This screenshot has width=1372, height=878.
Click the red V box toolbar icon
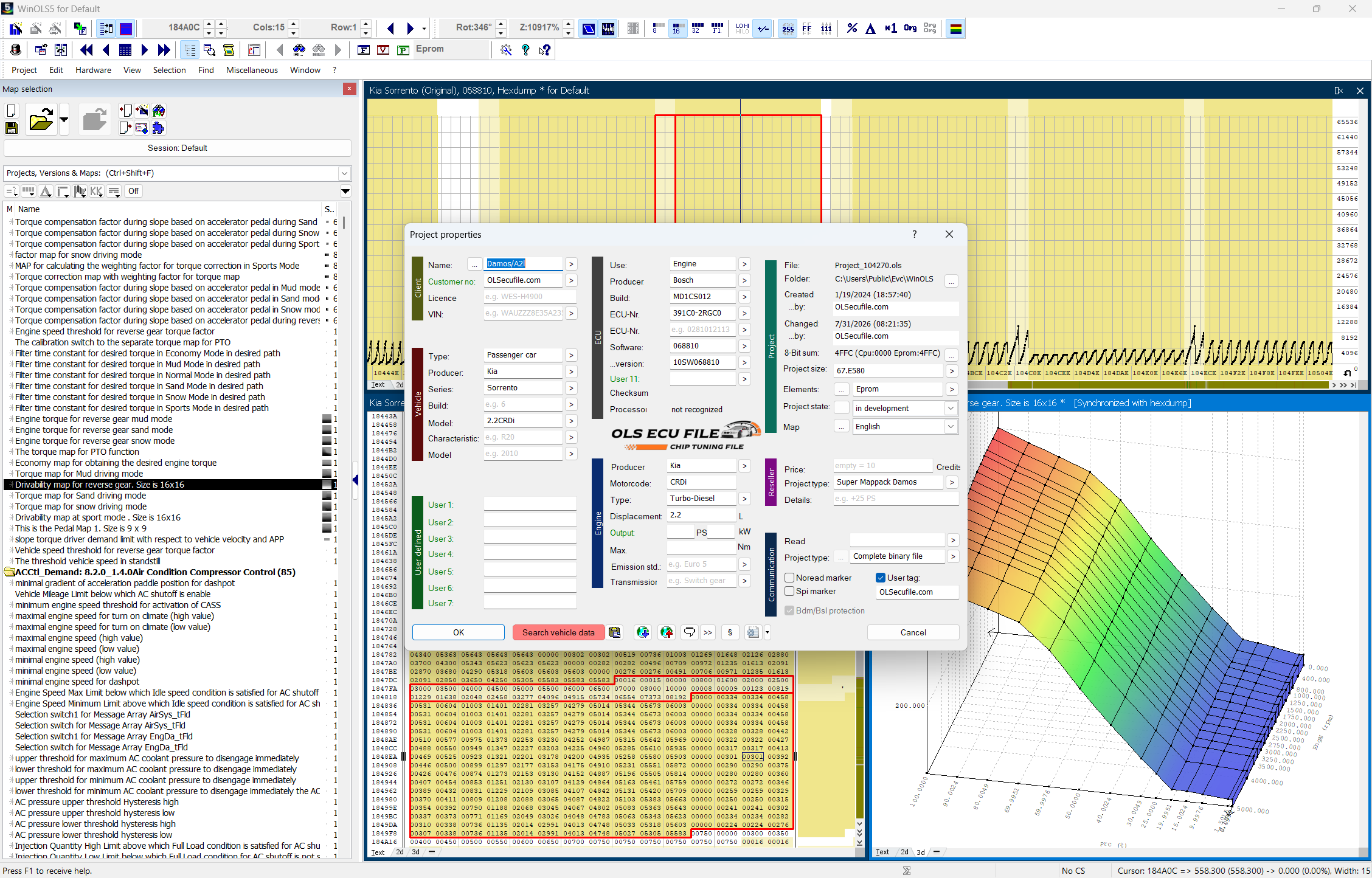383,50
